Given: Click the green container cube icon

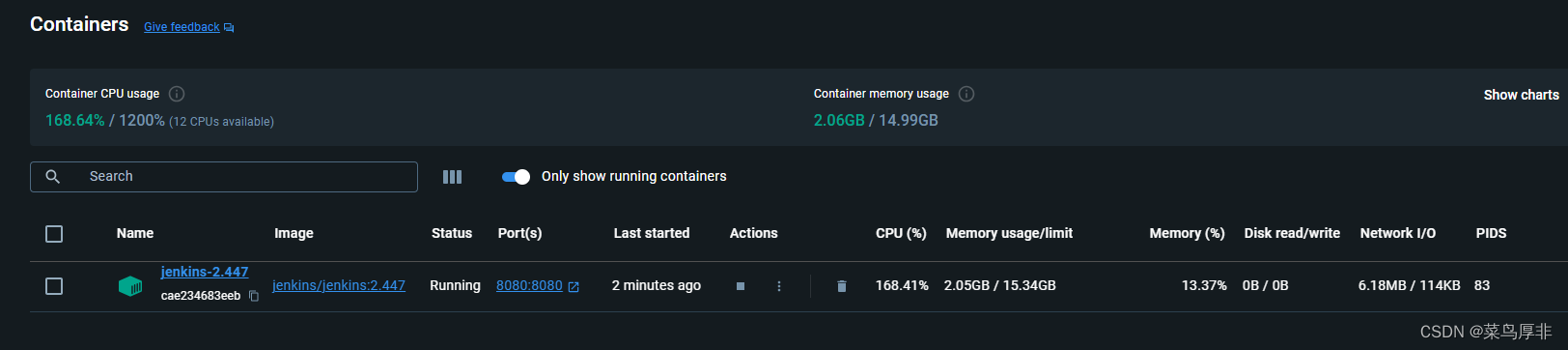Looking at the screenshot, I should click(x=130, y=286).
